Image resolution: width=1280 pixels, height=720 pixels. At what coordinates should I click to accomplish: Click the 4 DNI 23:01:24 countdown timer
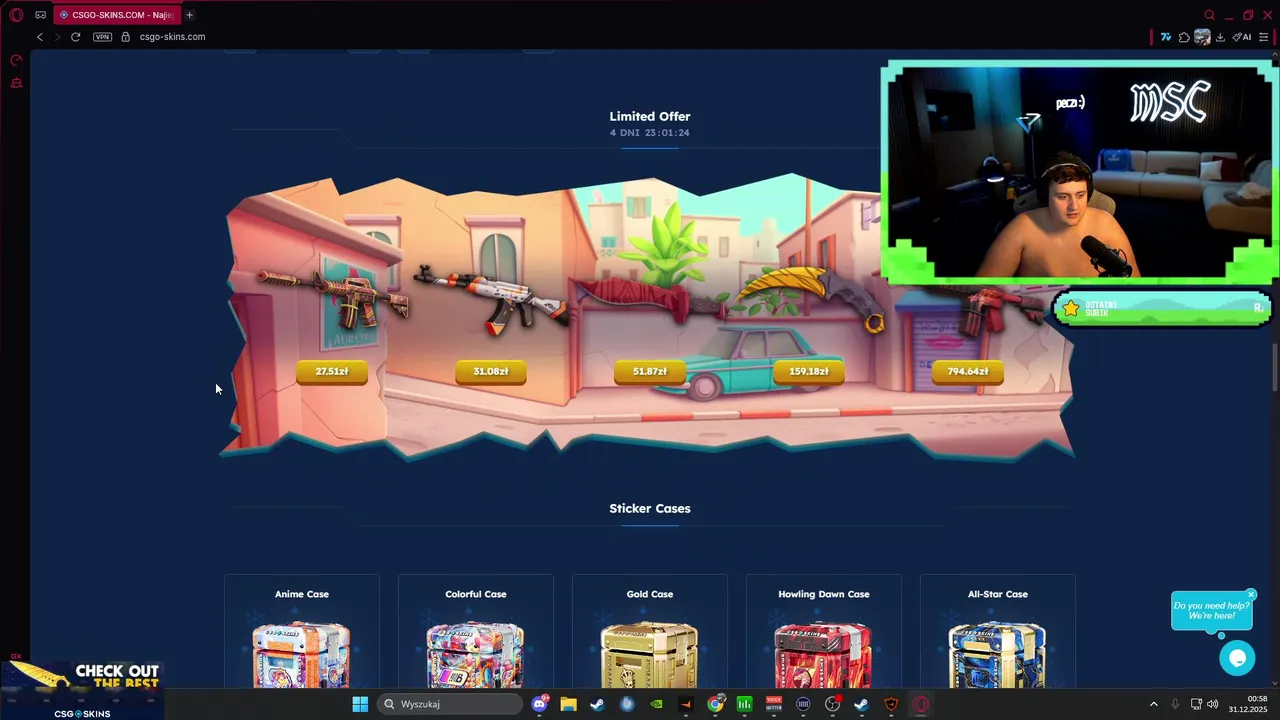point(650,133)
